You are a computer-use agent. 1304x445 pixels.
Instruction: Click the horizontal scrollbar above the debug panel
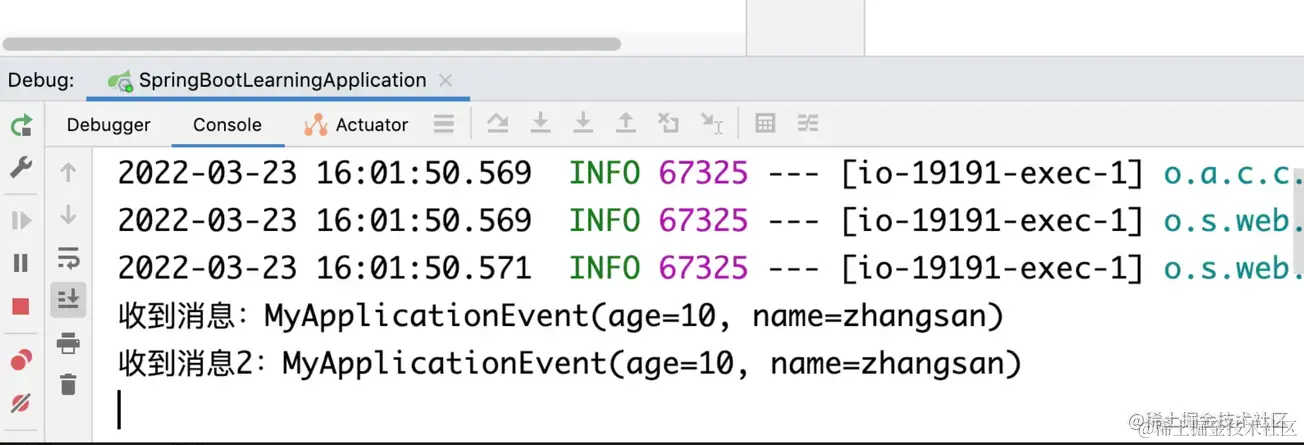tap(311, 44)
